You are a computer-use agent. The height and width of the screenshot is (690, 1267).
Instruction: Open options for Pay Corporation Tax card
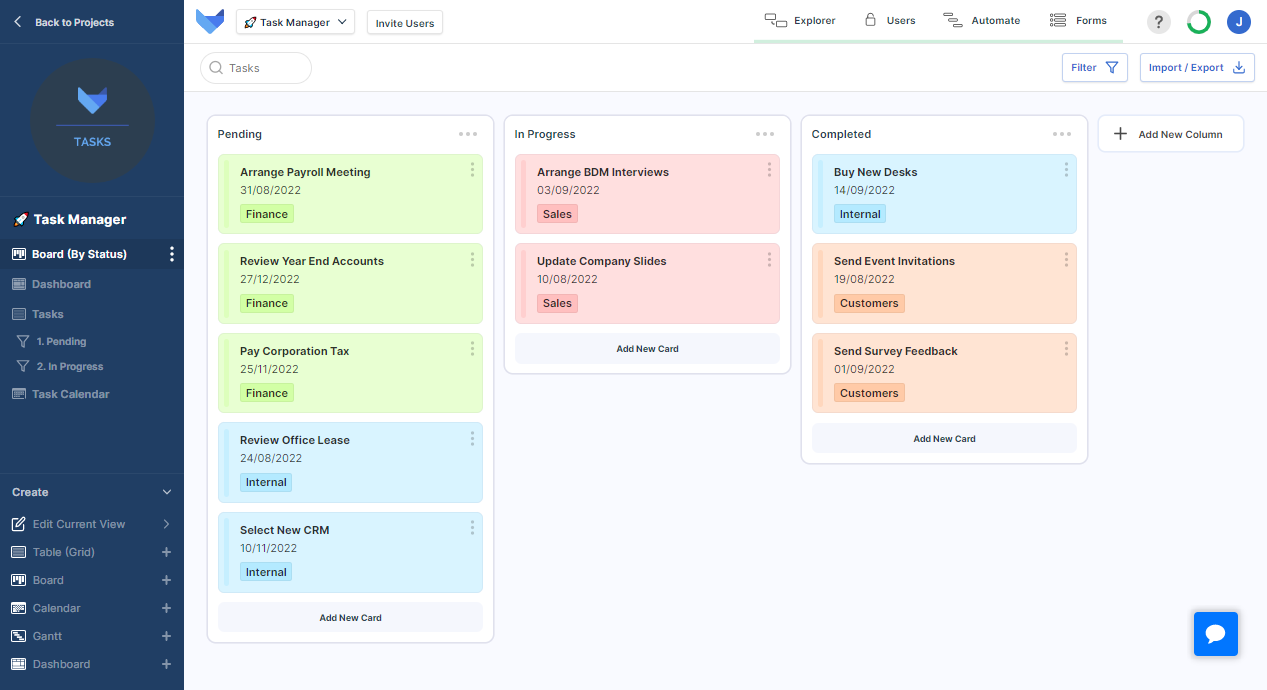pos(472,349)
